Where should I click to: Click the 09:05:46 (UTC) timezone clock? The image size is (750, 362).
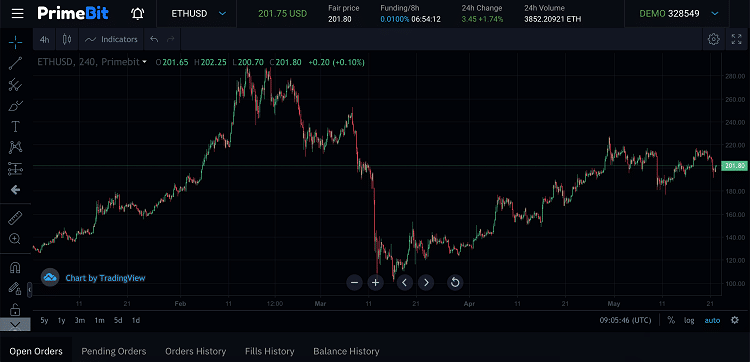click(x=625, y=320)
